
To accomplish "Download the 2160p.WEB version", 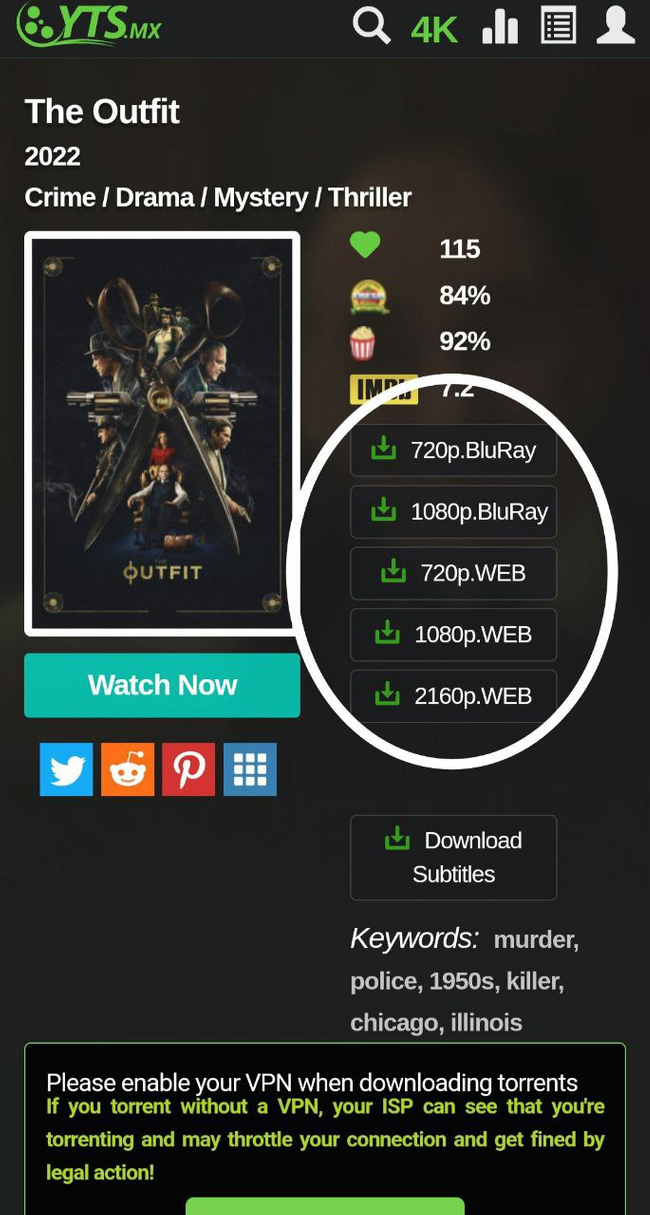I will [x=453, y=696].
